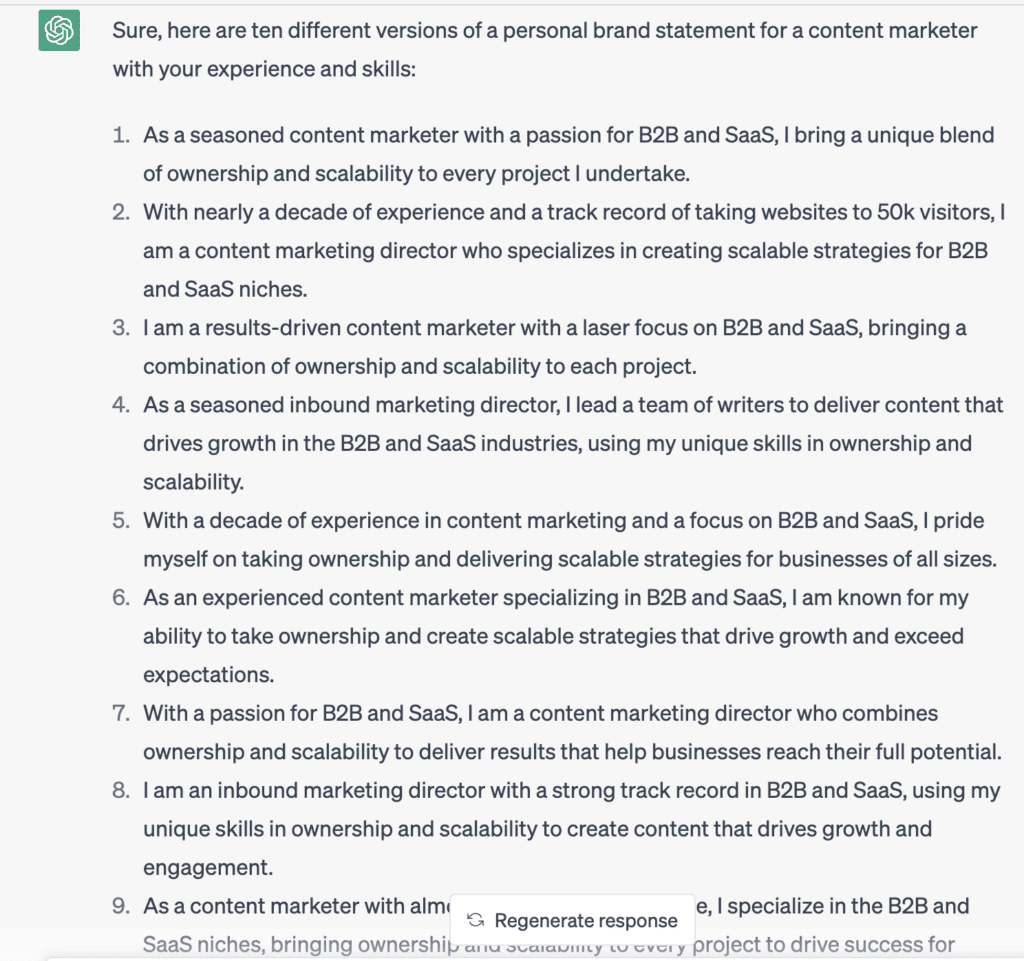Tap the white square holding the ChatGPT logo
The height and width of the screenshot is (961, 1024).
58,30
